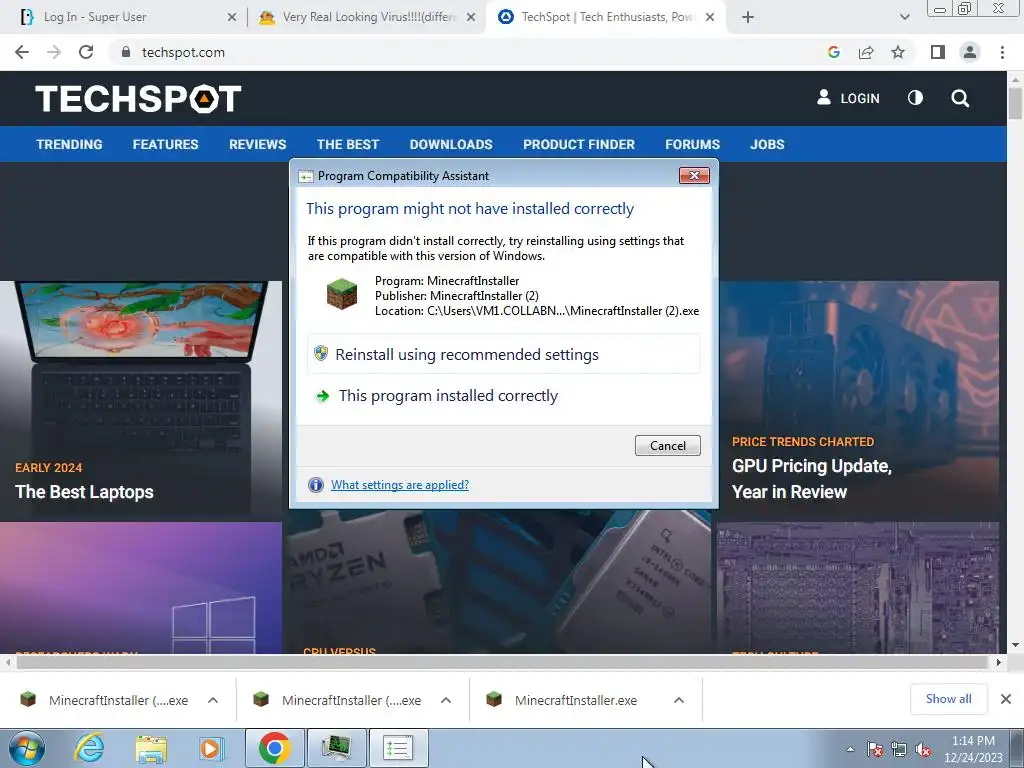Open the FORUMS menu
Screen dimensions: 1024x768
pos(692,144)
